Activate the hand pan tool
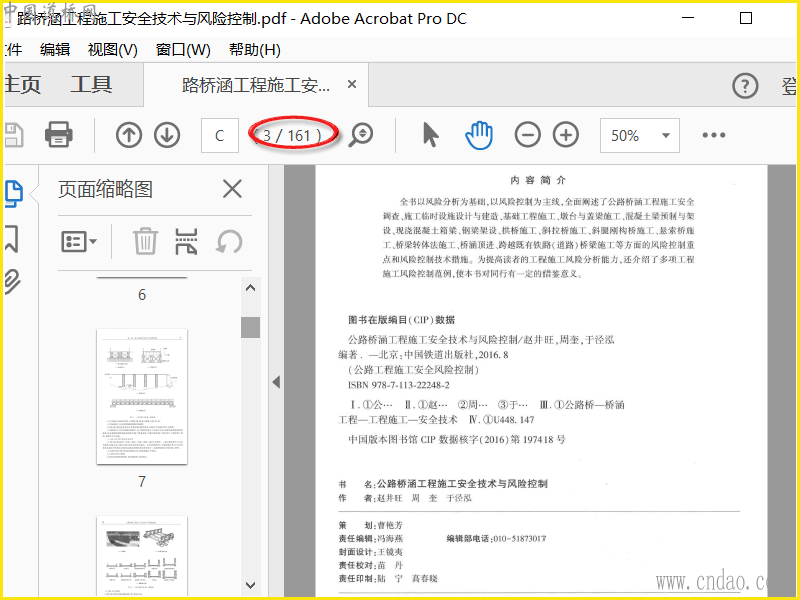Screen dimensions: 800x600 pos(479,135)
